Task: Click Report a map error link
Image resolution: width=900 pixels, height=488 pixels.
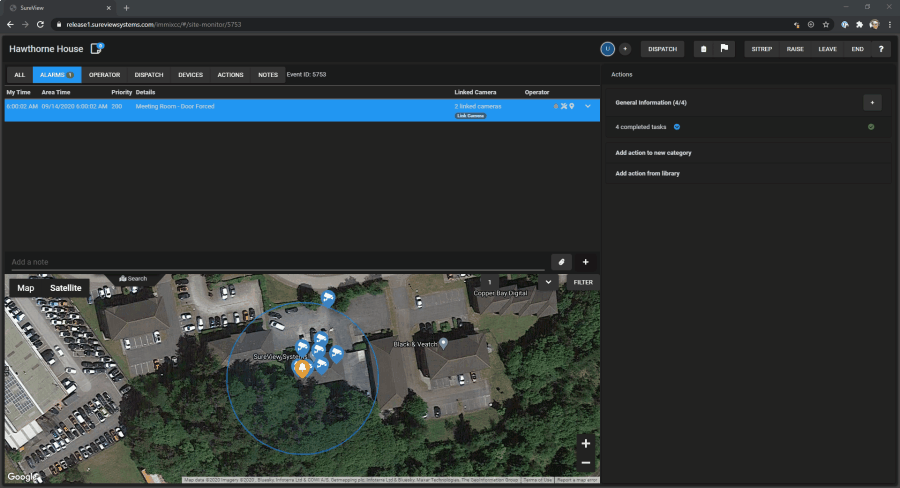Action: click(577, 480)
